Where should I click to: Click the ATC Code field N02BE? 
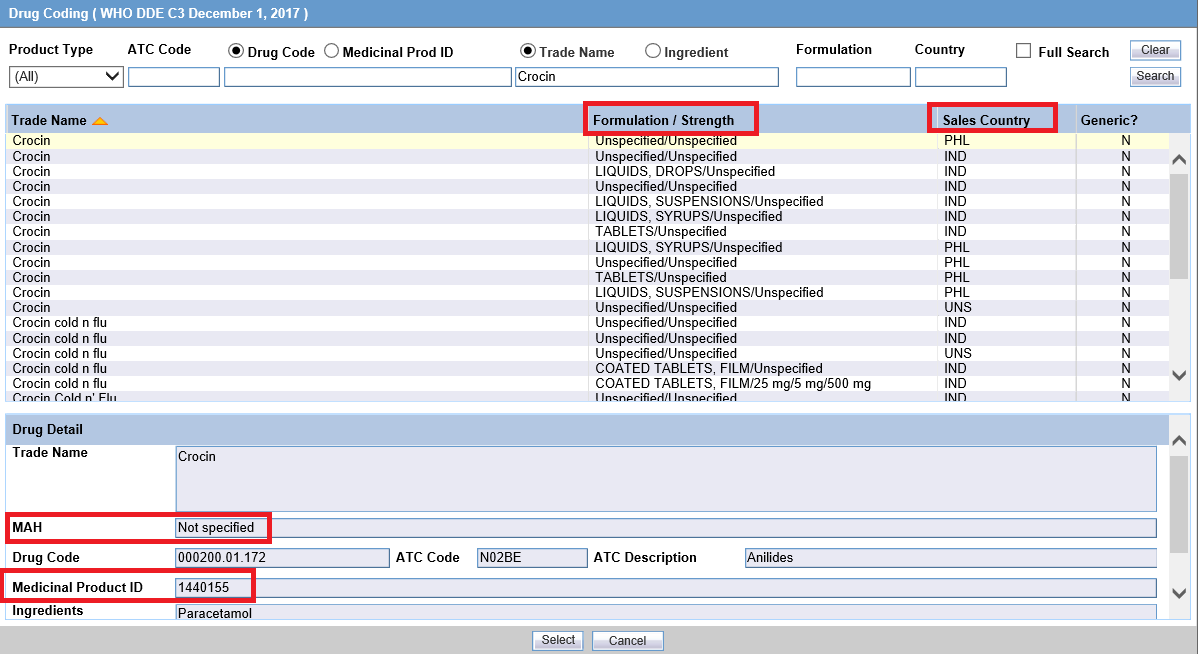click(532, 558)
